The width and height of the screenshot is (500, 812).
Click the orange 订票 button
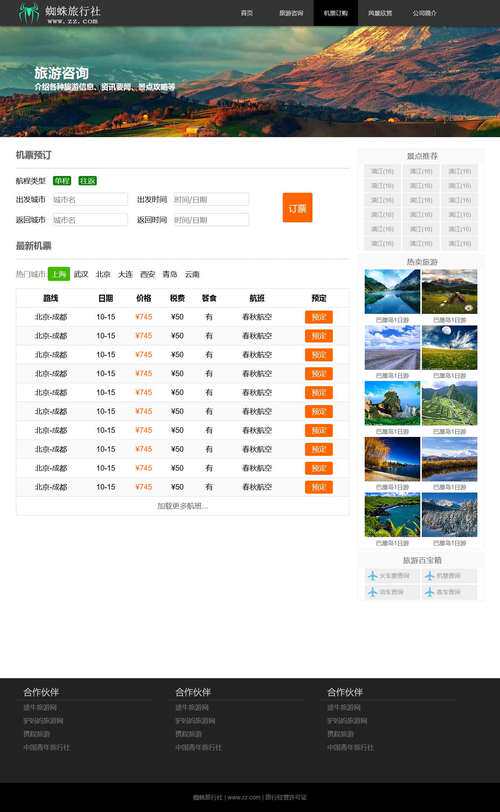[297, 208]
